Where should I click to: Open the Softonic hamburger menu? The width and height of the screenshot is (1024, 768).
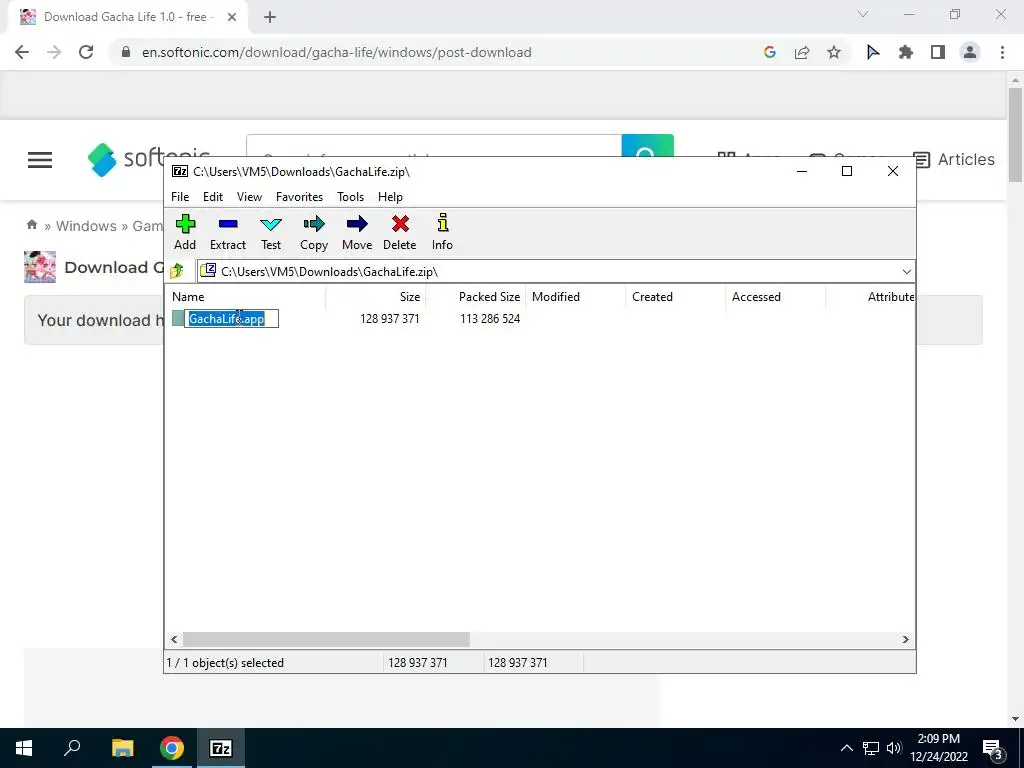pos(40,159)
